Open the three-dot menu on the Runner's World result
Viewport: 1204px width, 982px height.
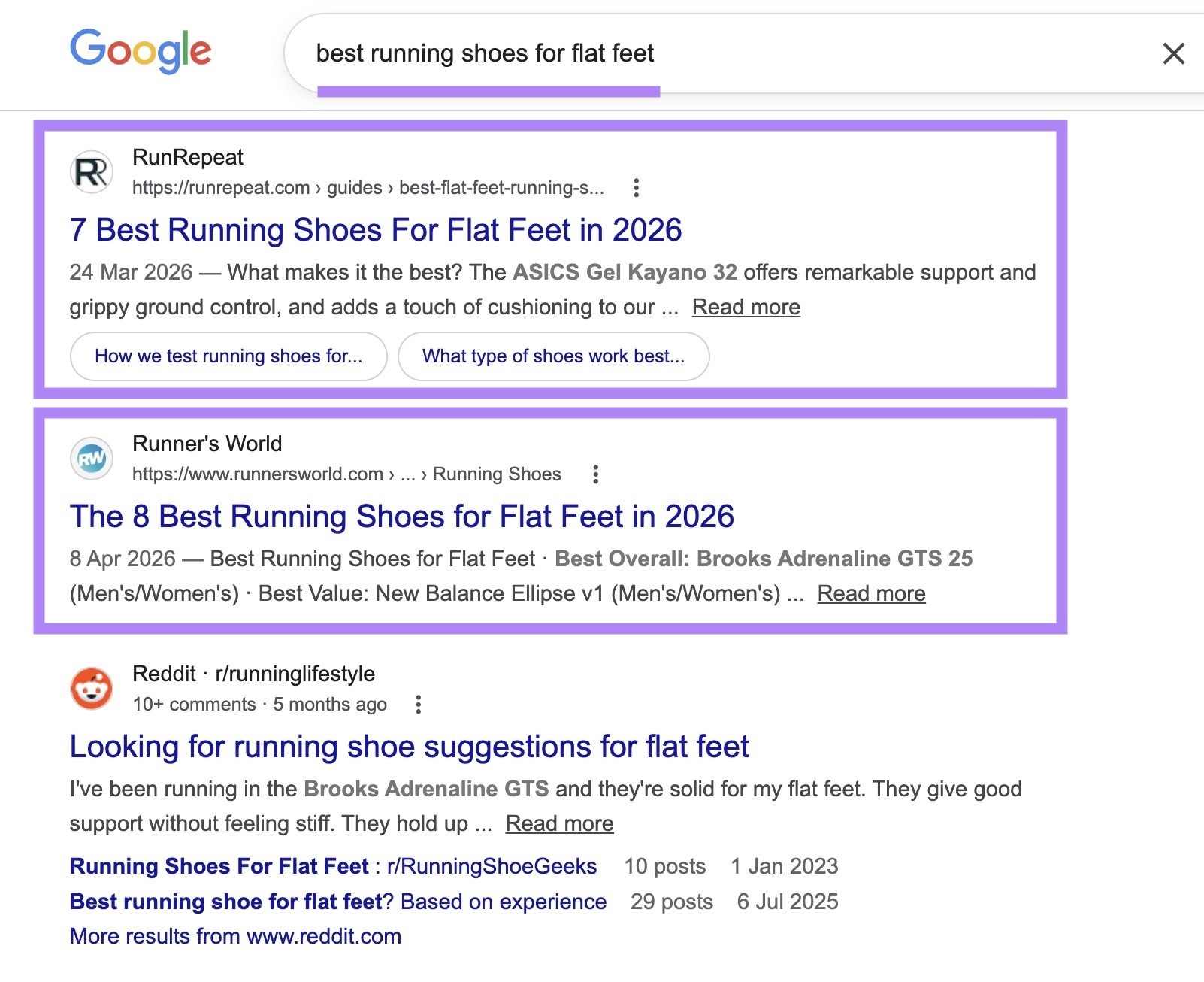(596, 474)
